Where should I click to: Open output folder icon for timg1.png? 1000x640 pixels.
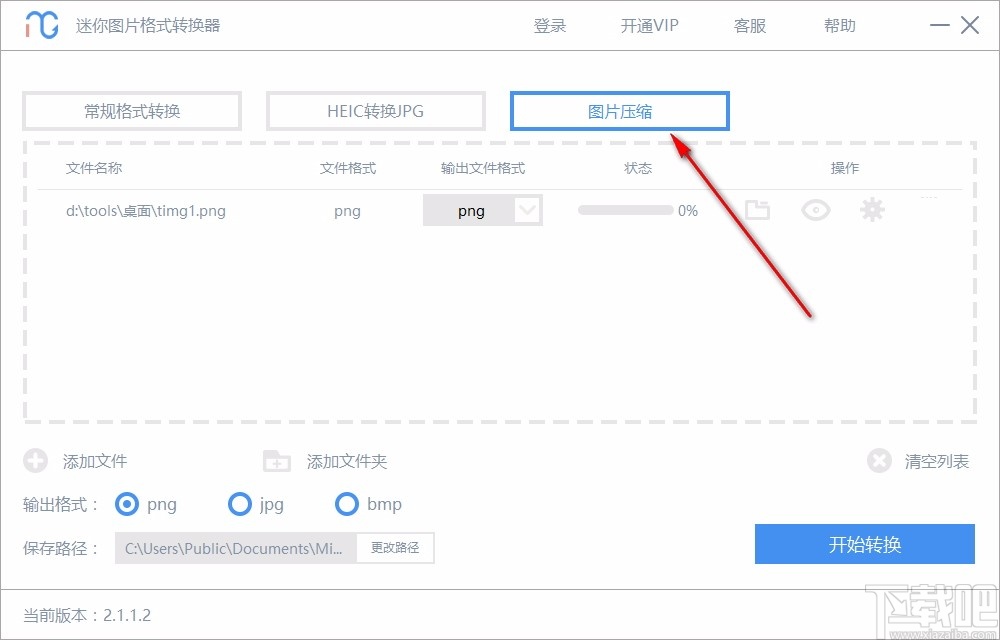pos(757,210)
